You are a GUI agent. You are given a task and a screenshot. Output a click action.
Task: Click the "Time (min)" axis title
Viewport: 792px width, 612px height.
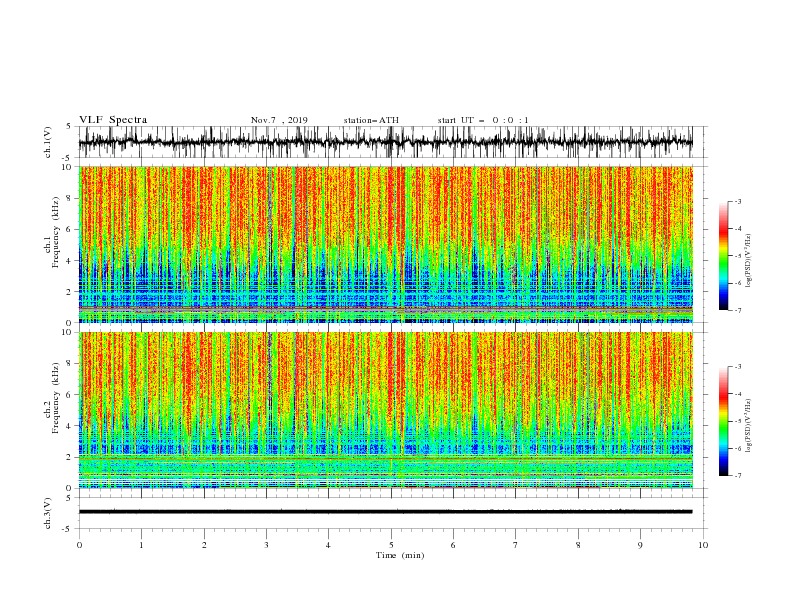point(400,555)
